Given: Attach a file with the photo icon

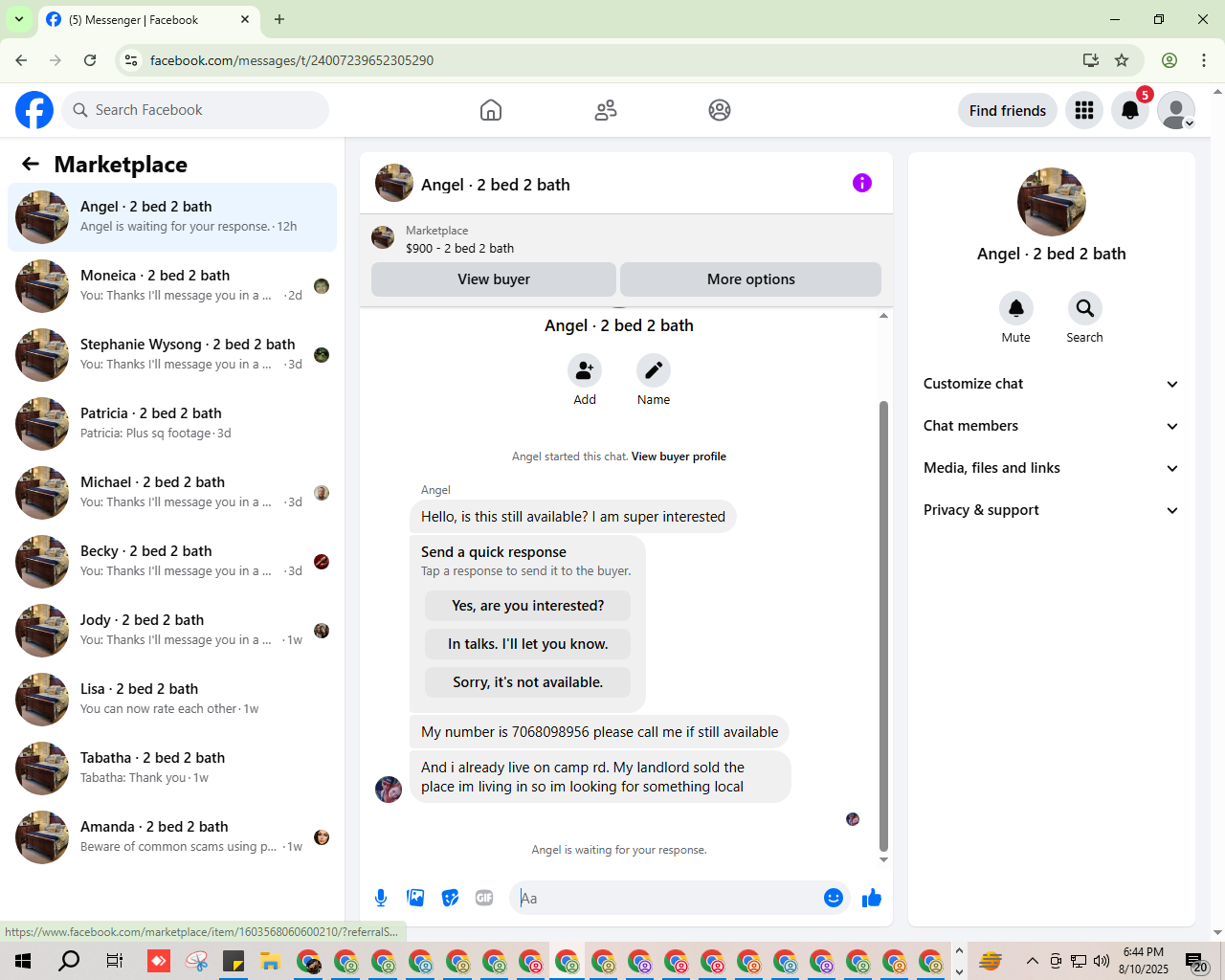Looking at the screenshot, I should tap(415, 898).
